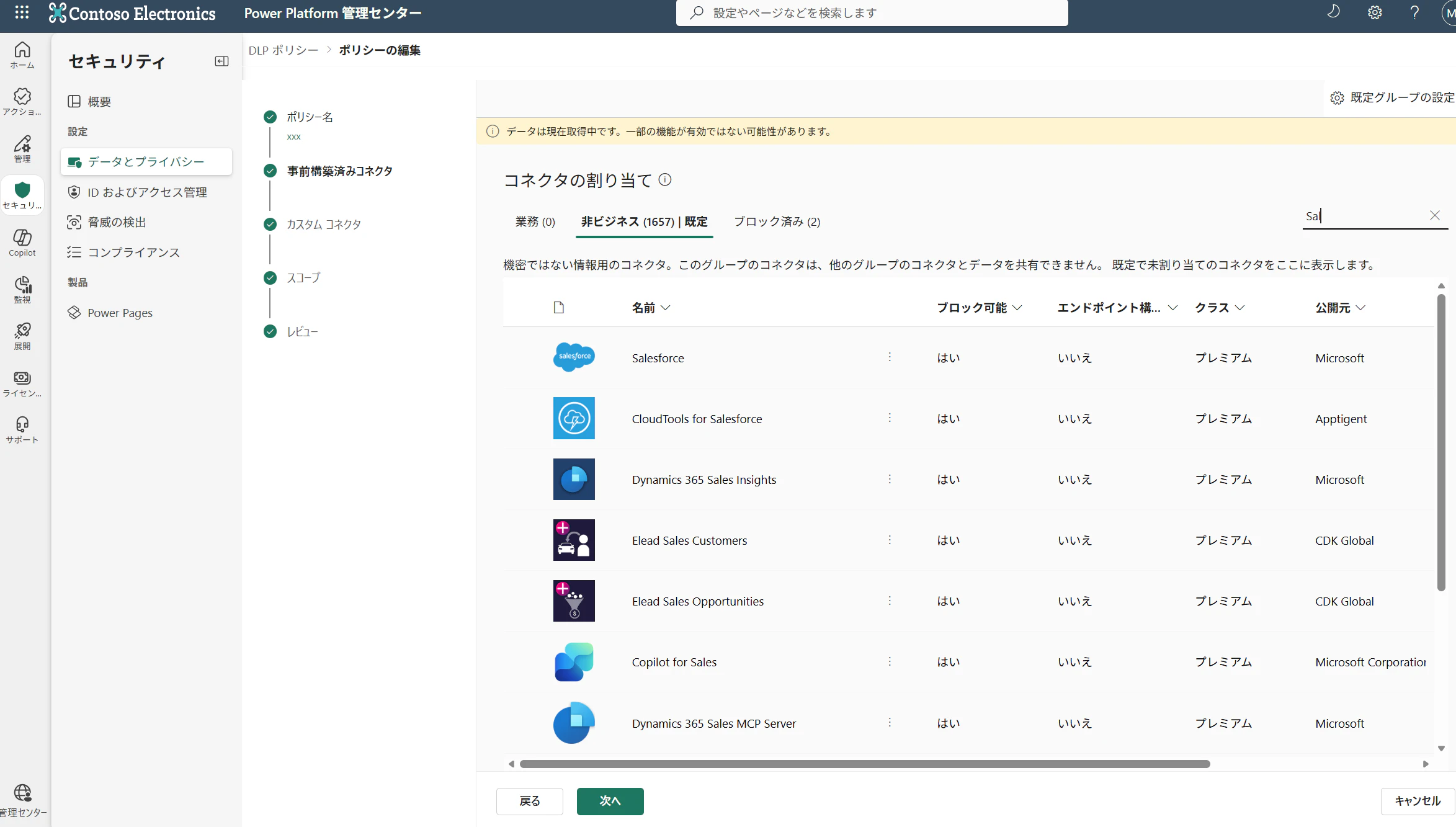Go to the ポリシー名 wizard step
This screenshot has height=827, width=1456.
tap(310, 117)
